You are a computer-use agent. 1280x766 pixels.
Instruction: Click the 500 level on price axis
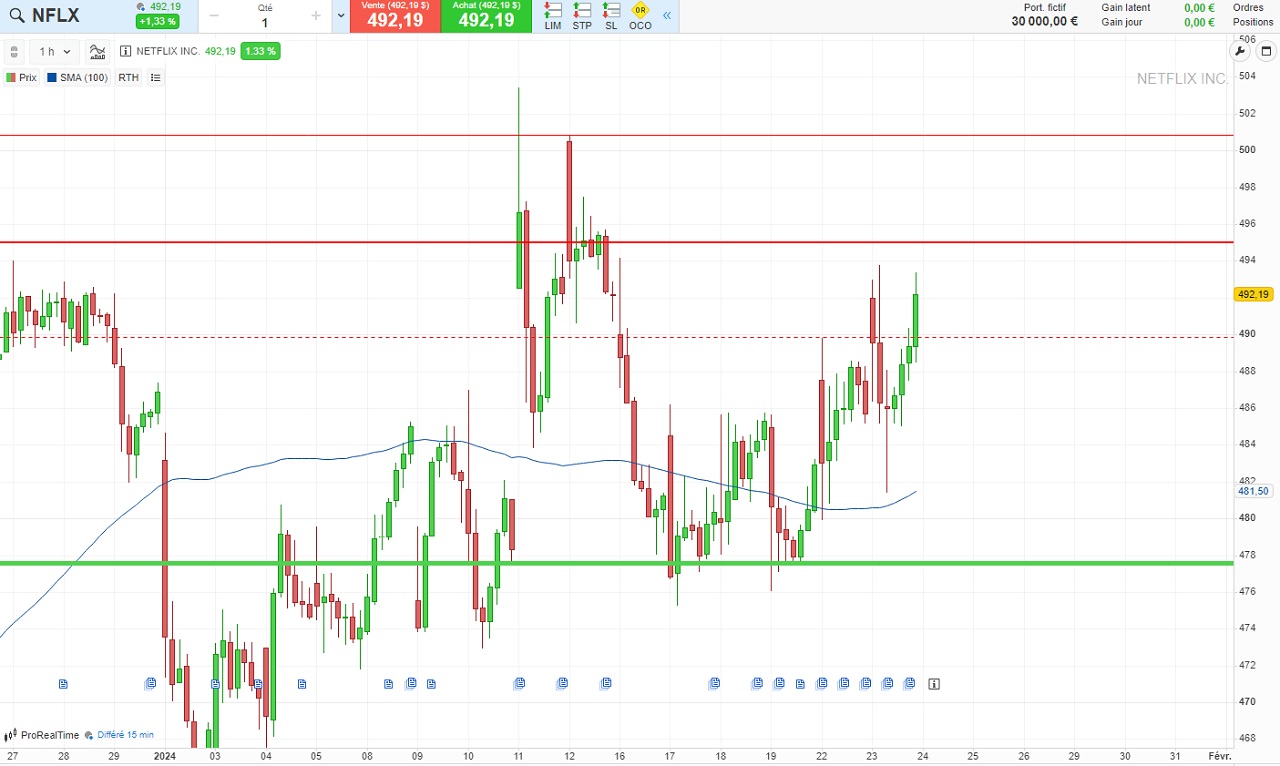click(x=1247, y=149)
